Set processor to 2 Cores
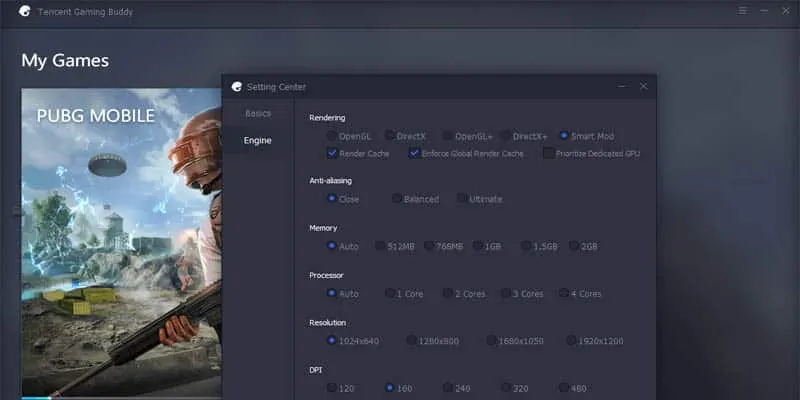The height and width of the screenshot is (400, 800). click(x=447, y=293)
